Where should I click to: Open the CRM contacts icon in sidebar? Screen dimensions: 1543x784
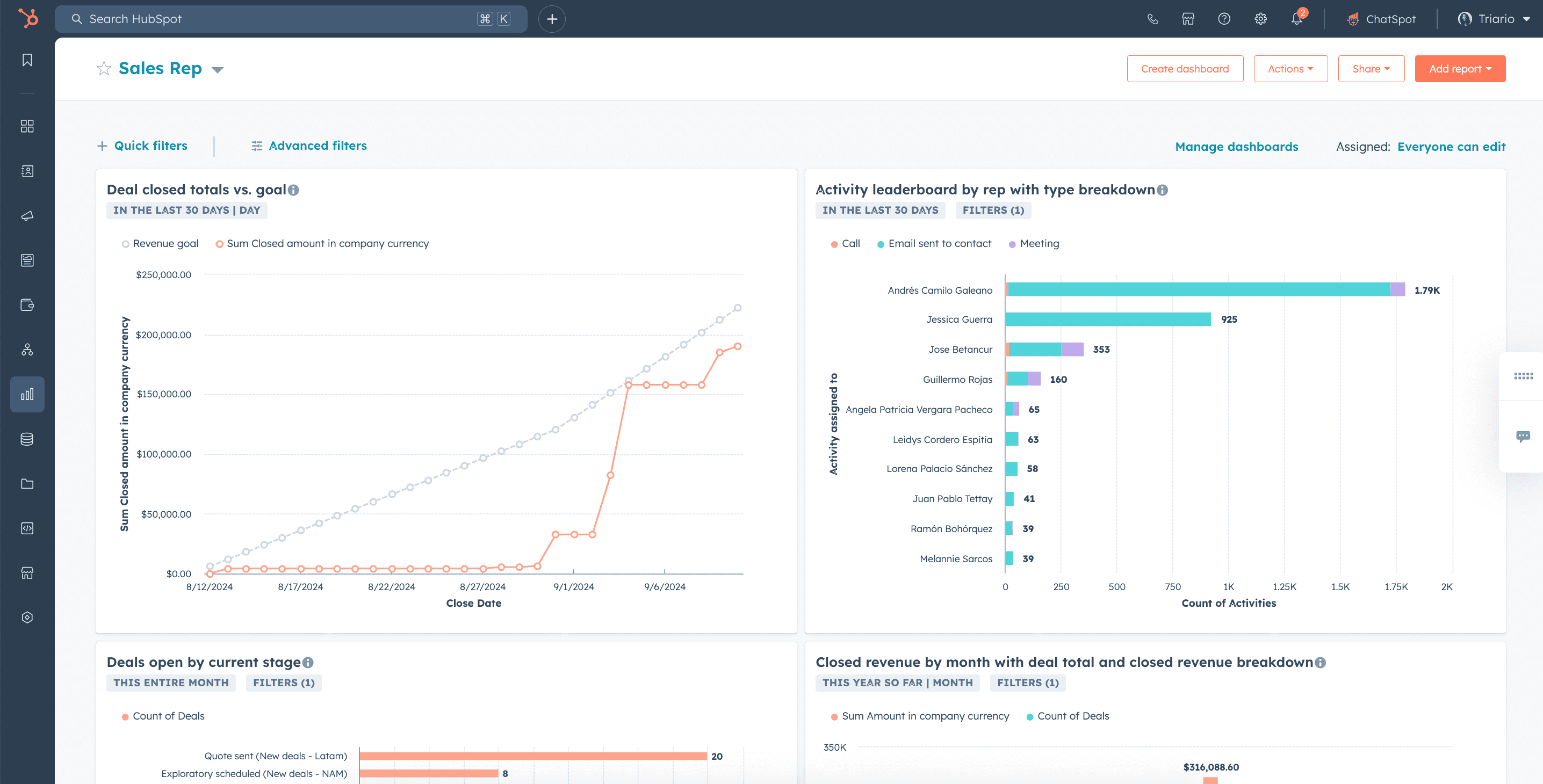click(27, 171)
